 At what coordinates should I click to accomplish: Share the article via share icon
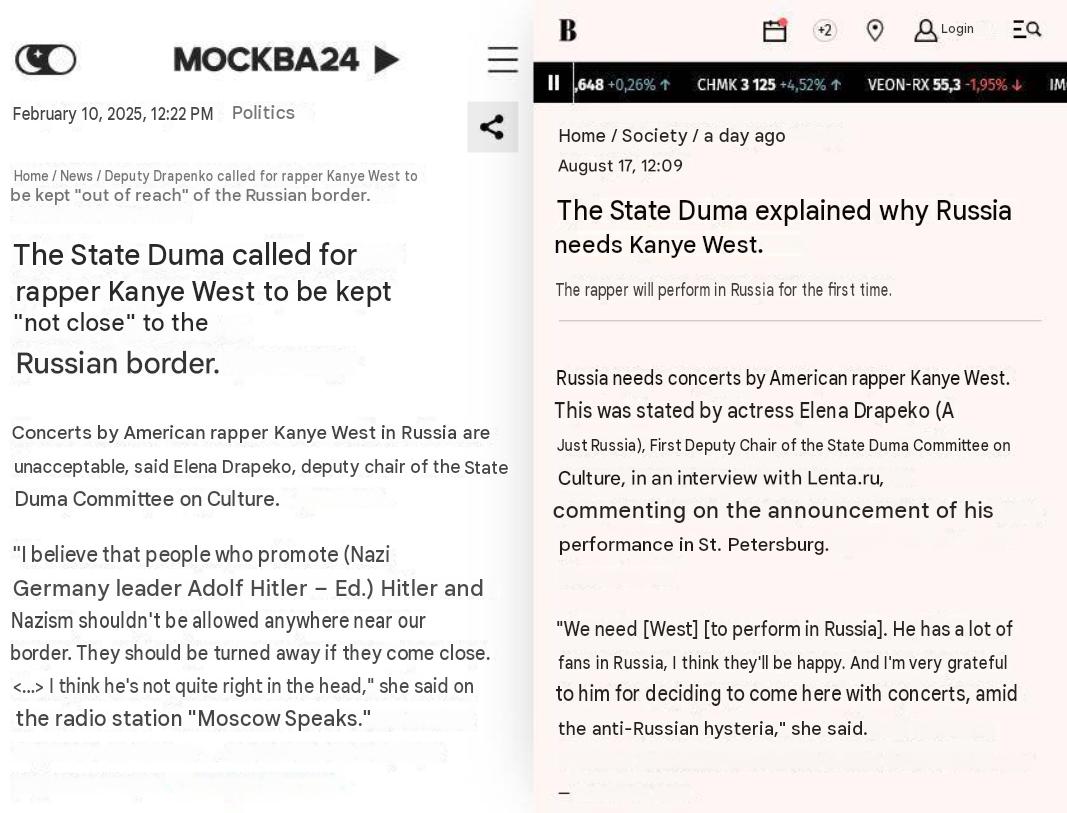coord(492,127)
